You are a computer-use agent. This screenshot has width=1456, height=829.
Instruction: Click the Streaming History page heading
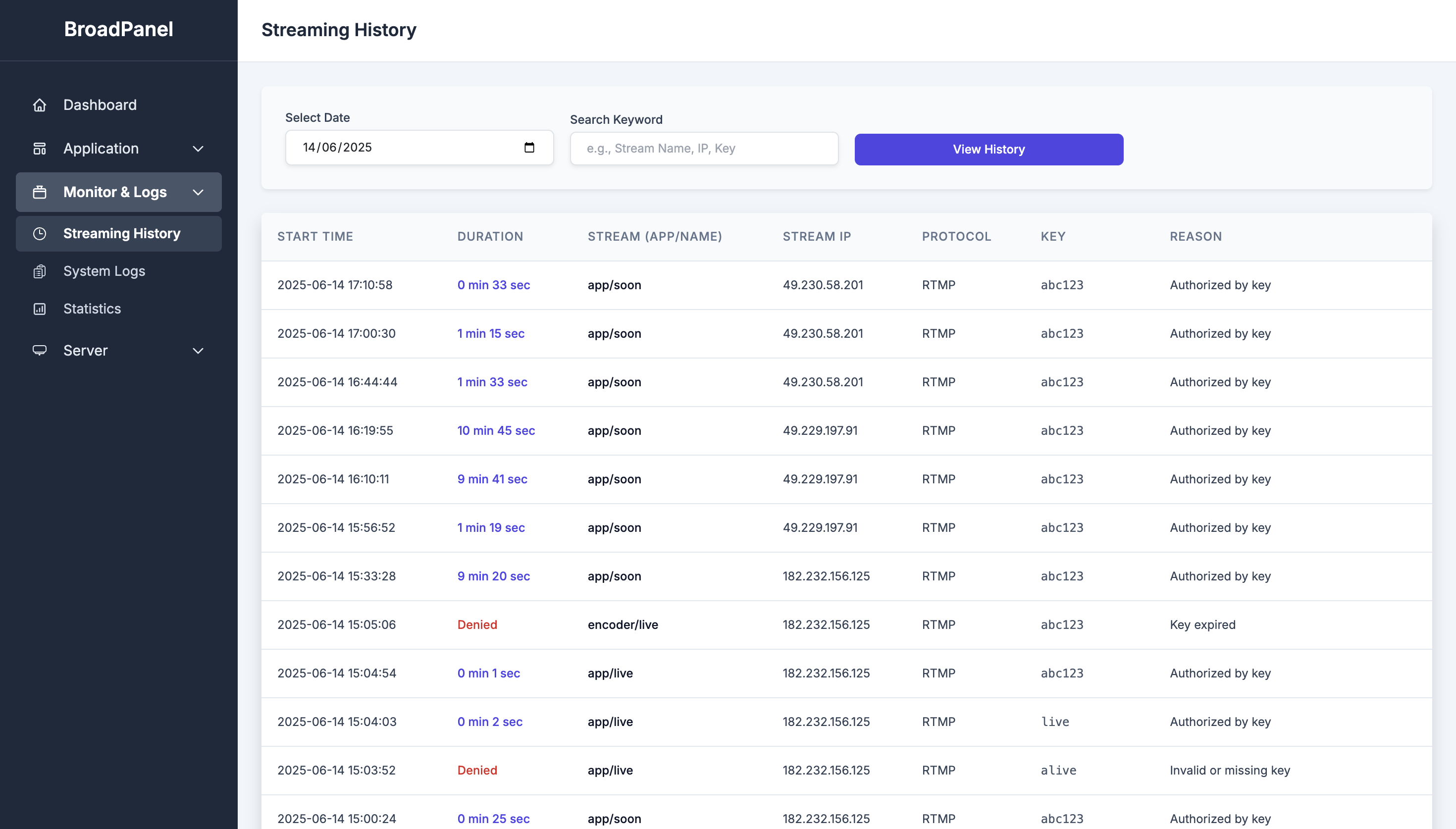coord(339,30)
